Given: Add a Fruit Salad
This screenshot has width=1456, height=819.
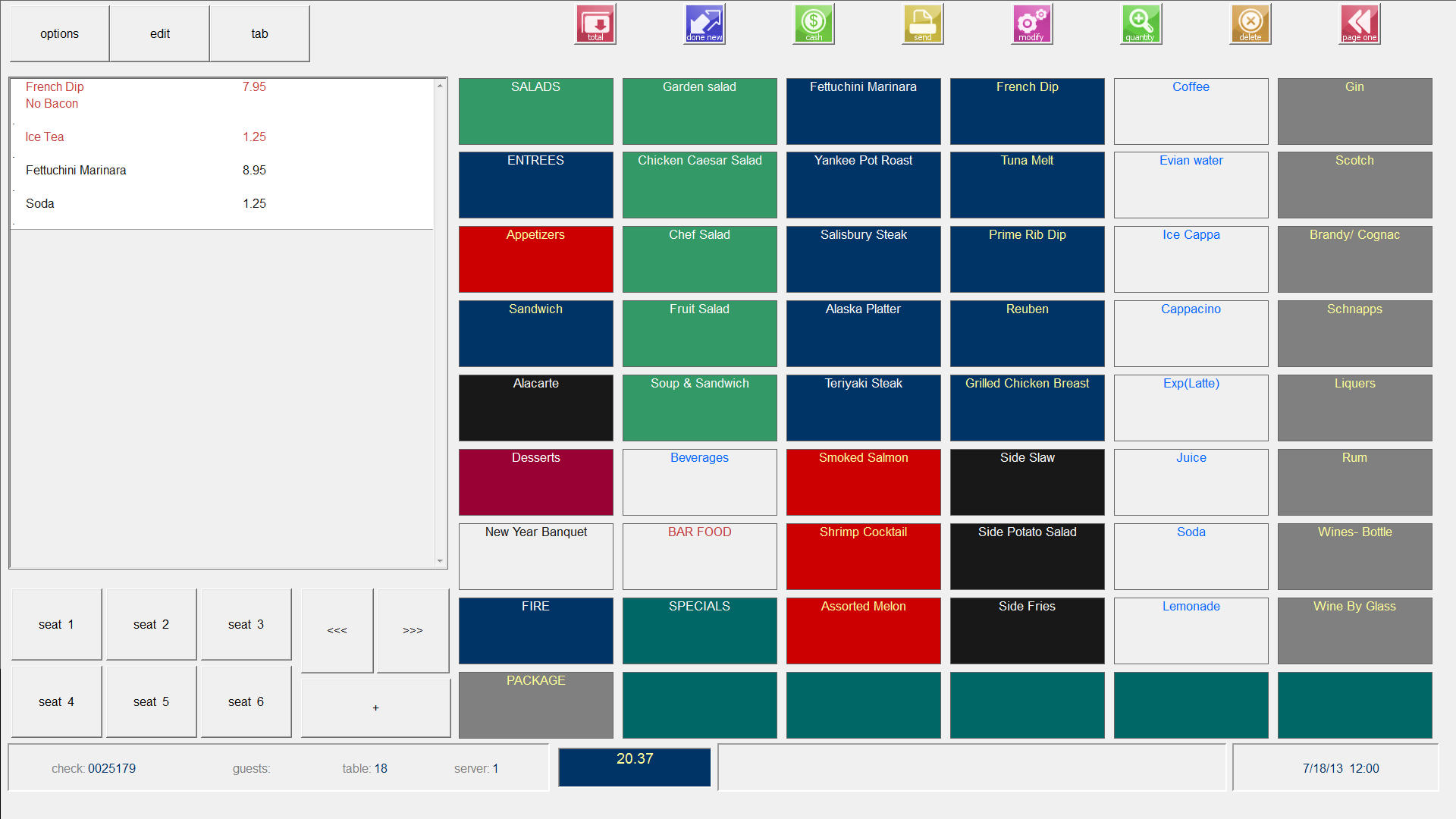Looking at the screenshot, I should pos(700,334).
